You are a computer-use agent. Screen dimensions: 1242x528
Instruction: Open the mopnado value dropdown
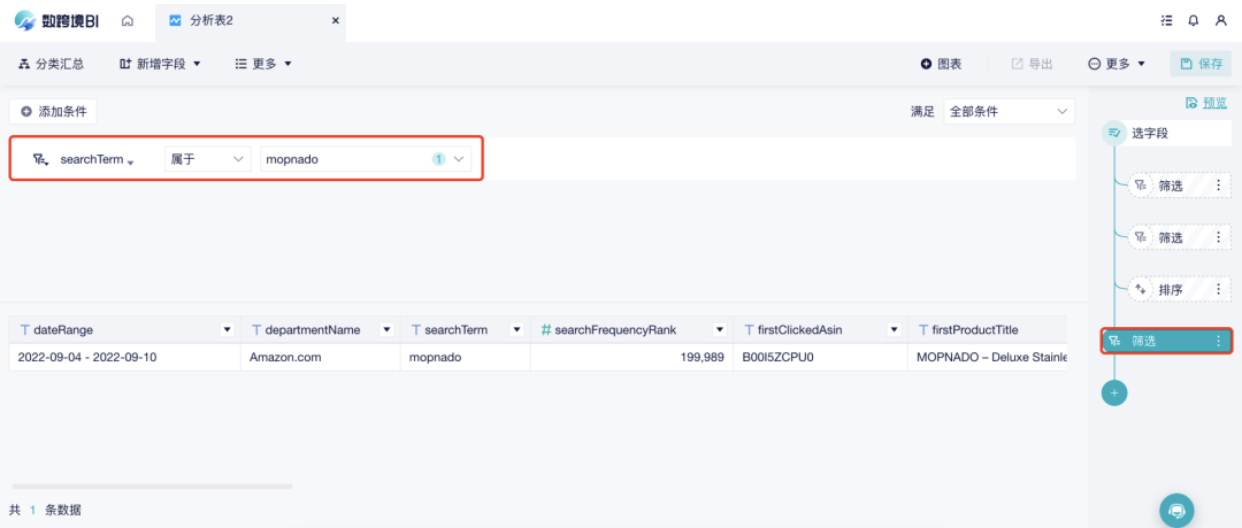tap(365, 159)
